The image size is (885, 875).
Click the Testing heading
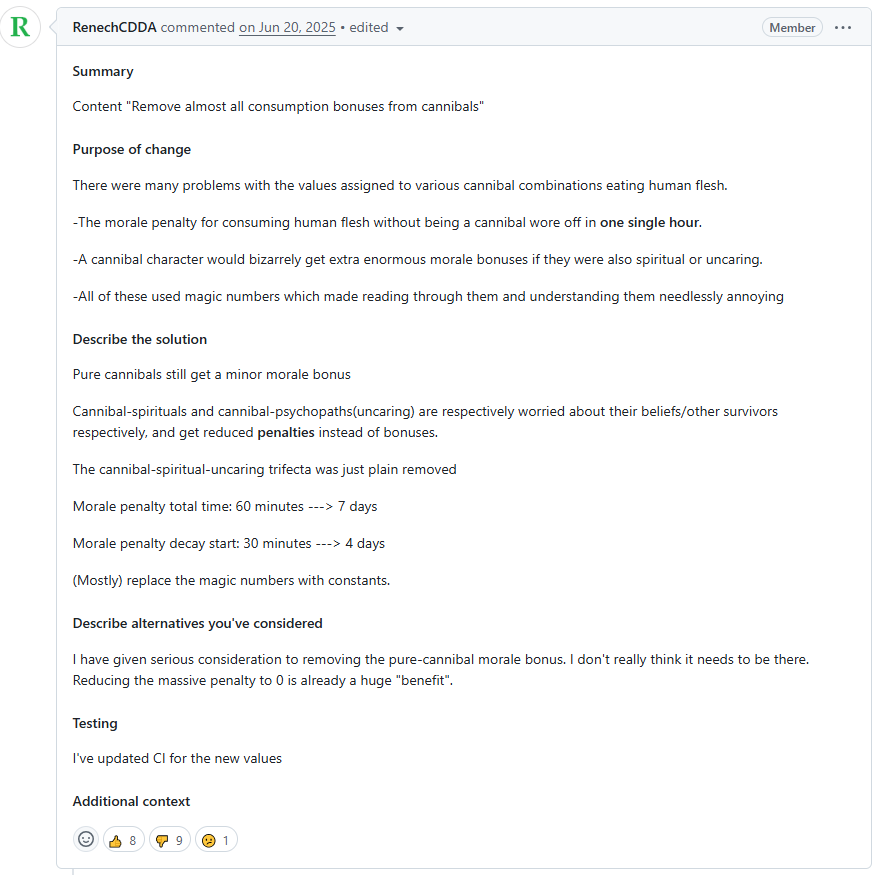[95, 723]
